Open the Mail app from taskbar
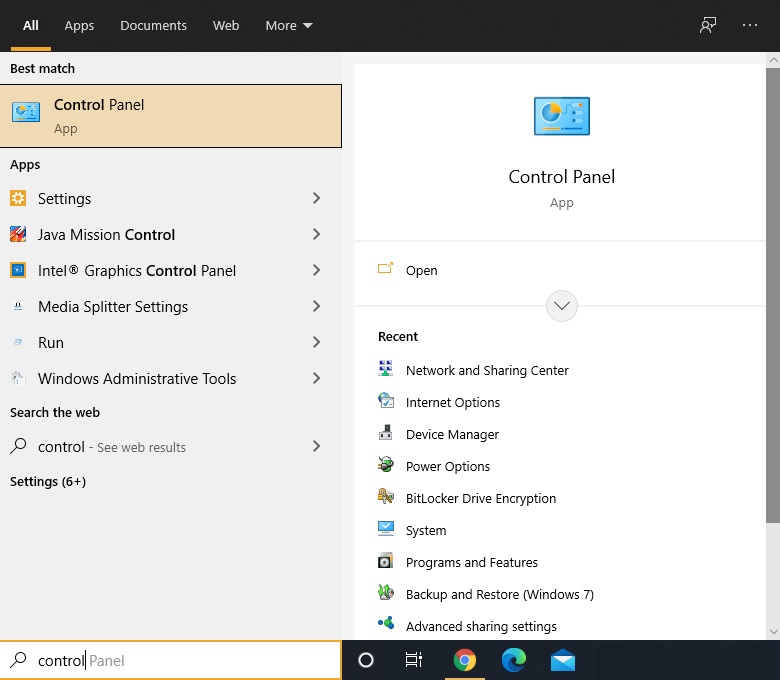The width and height of the screenshot is (780, 680). coord(563,661)
